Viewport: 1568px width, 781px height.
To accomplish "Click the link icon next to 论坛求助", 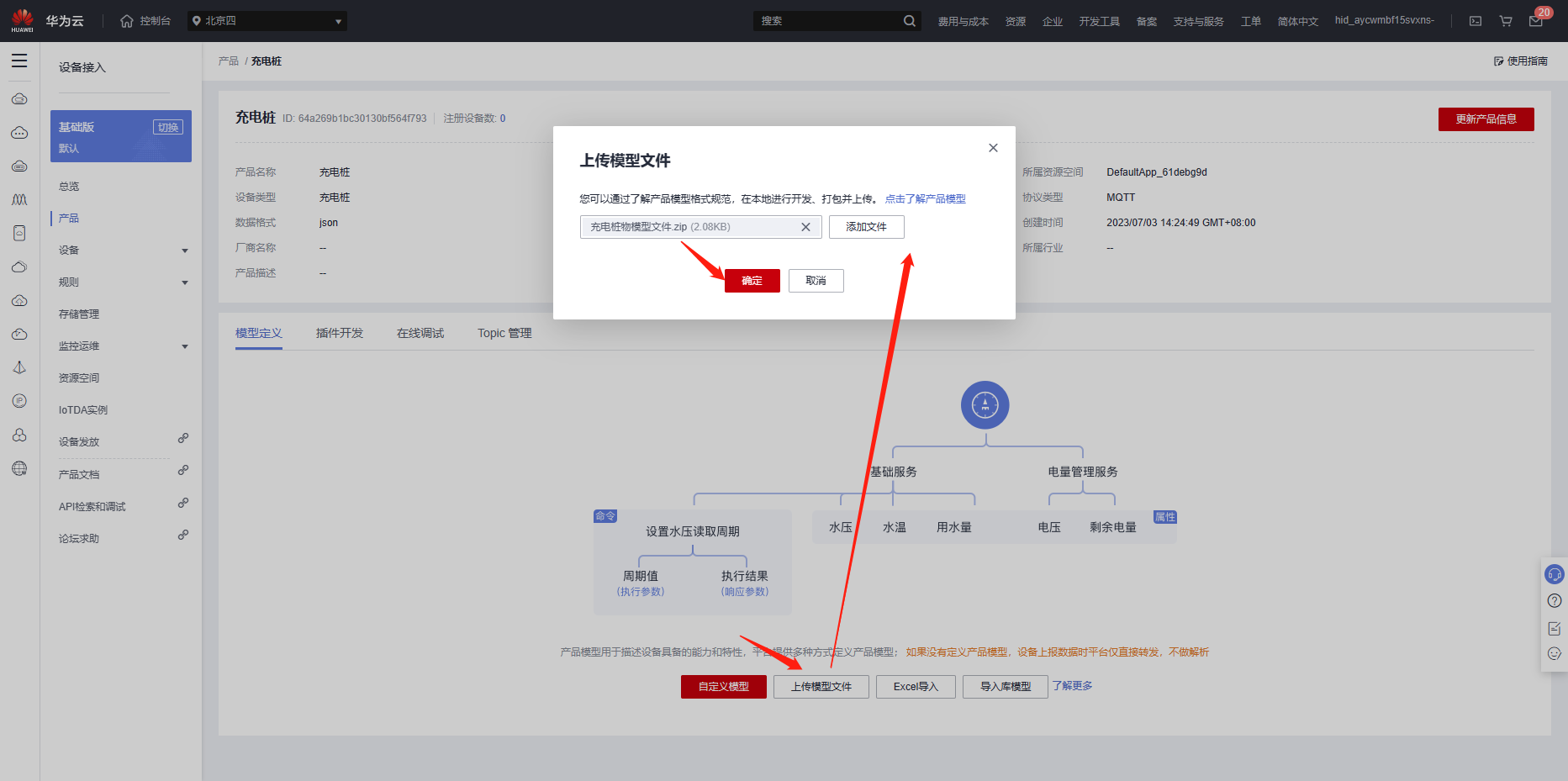I will 183,535.
